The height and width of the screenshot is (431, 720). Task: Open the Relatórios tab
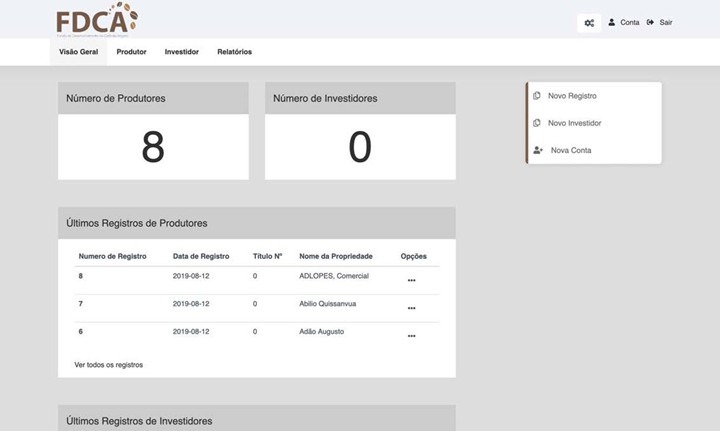(x=234, y=52)
